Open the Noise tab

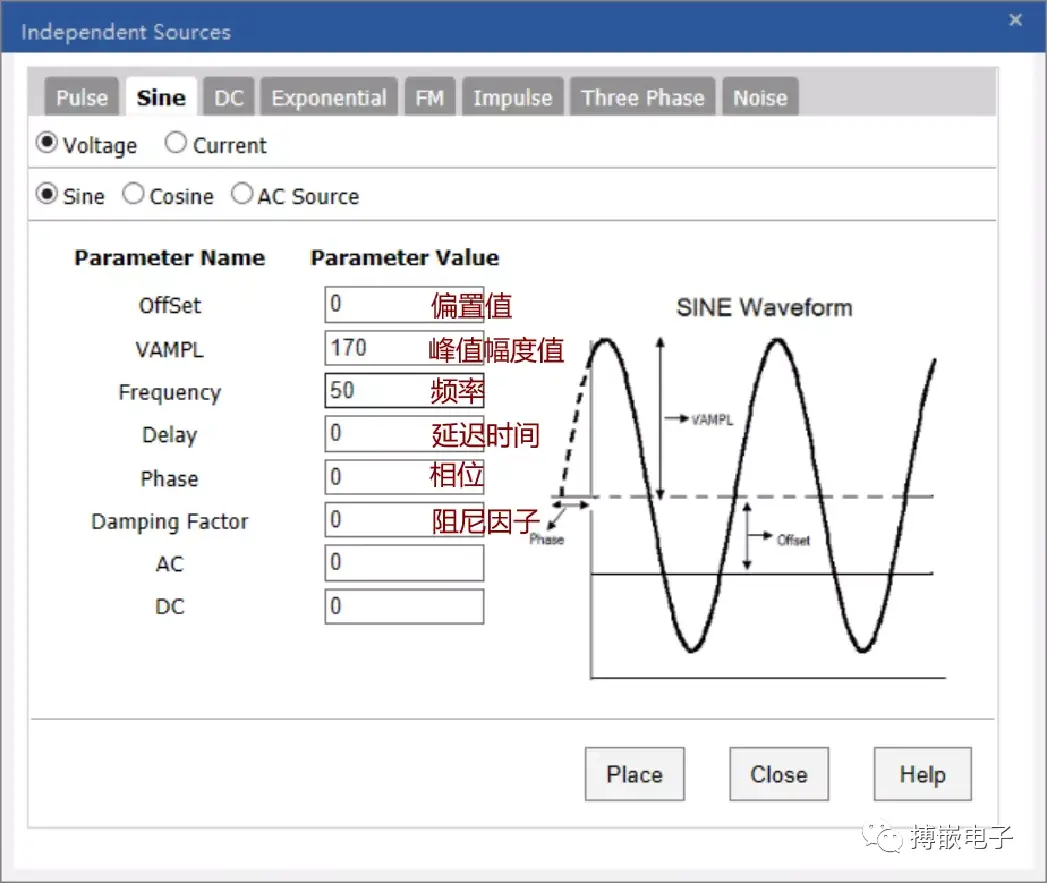pyautogui.click(x=760, y=98)
